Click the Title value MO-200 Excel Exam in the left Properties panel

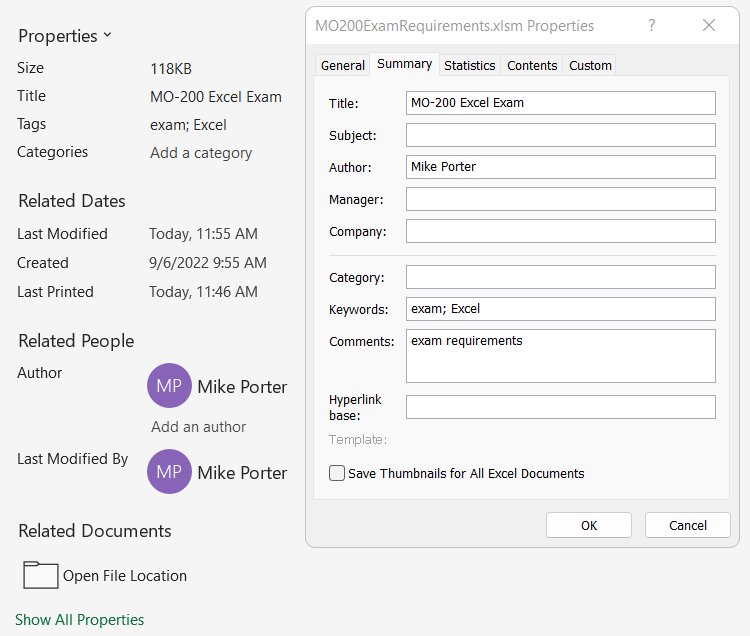click(216, 97)
